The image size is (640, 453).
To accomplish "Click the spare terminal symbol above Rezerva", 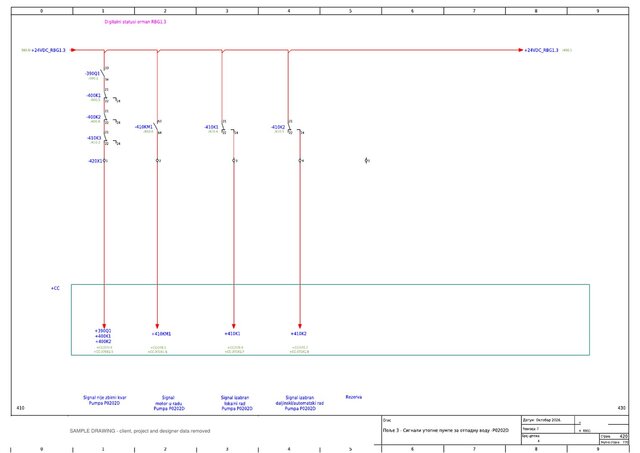I will [x=367, y=160].
